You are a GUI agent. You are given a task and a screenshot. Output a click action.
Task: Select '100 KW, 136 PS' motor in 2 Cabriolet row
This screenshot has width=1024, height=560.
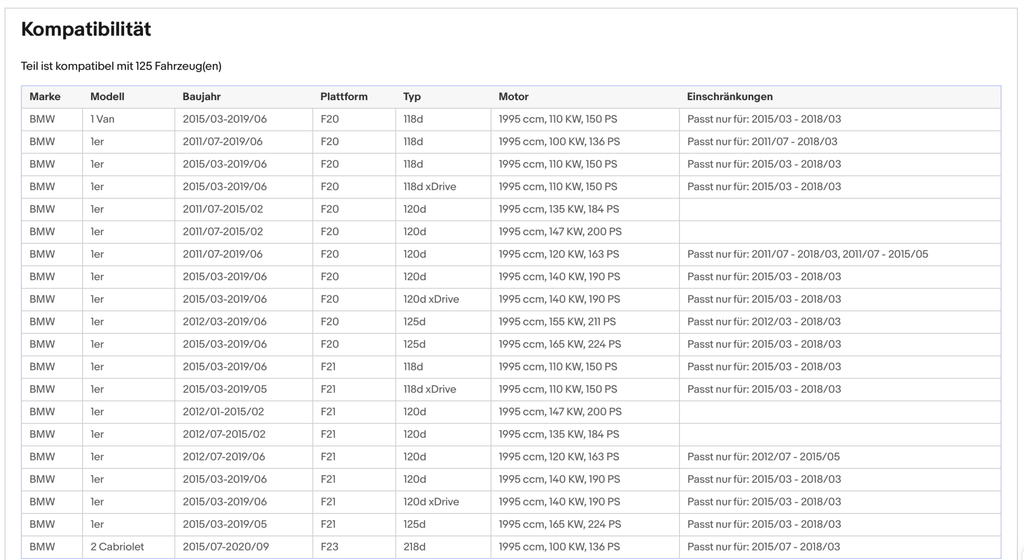pos(559,546)
